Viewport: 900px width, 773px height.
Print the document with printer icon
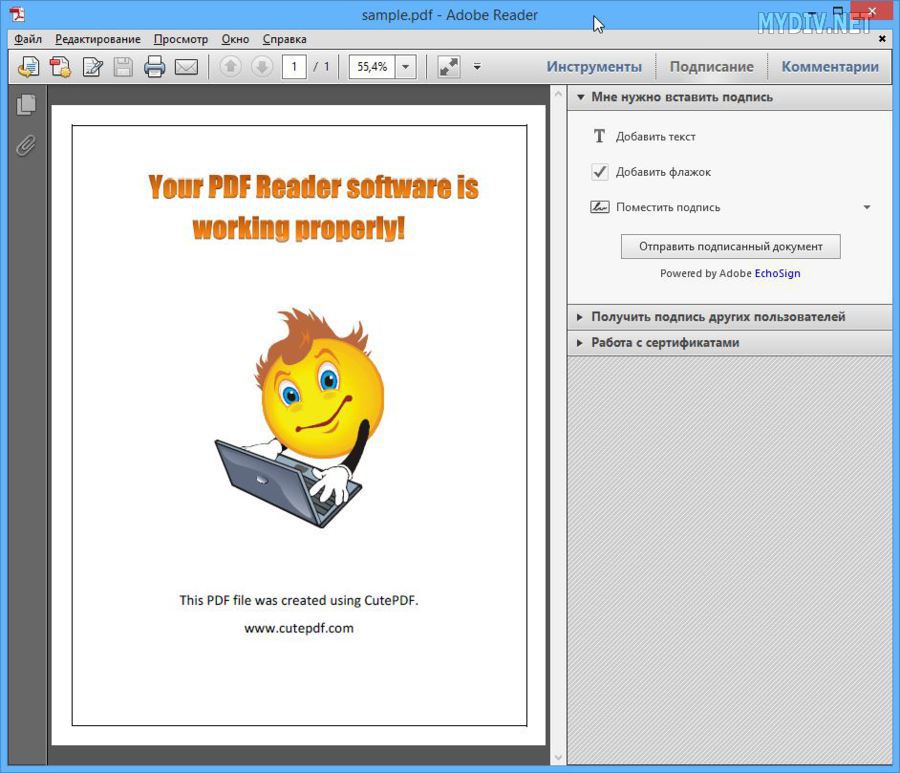click(x=154, y=67)
